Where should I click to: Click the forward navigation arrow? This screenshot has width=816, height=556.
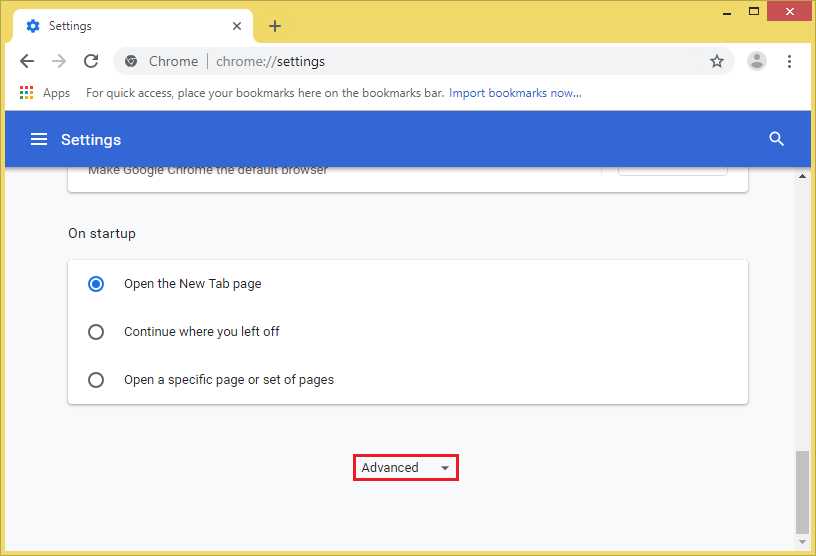tap(59, 61)
